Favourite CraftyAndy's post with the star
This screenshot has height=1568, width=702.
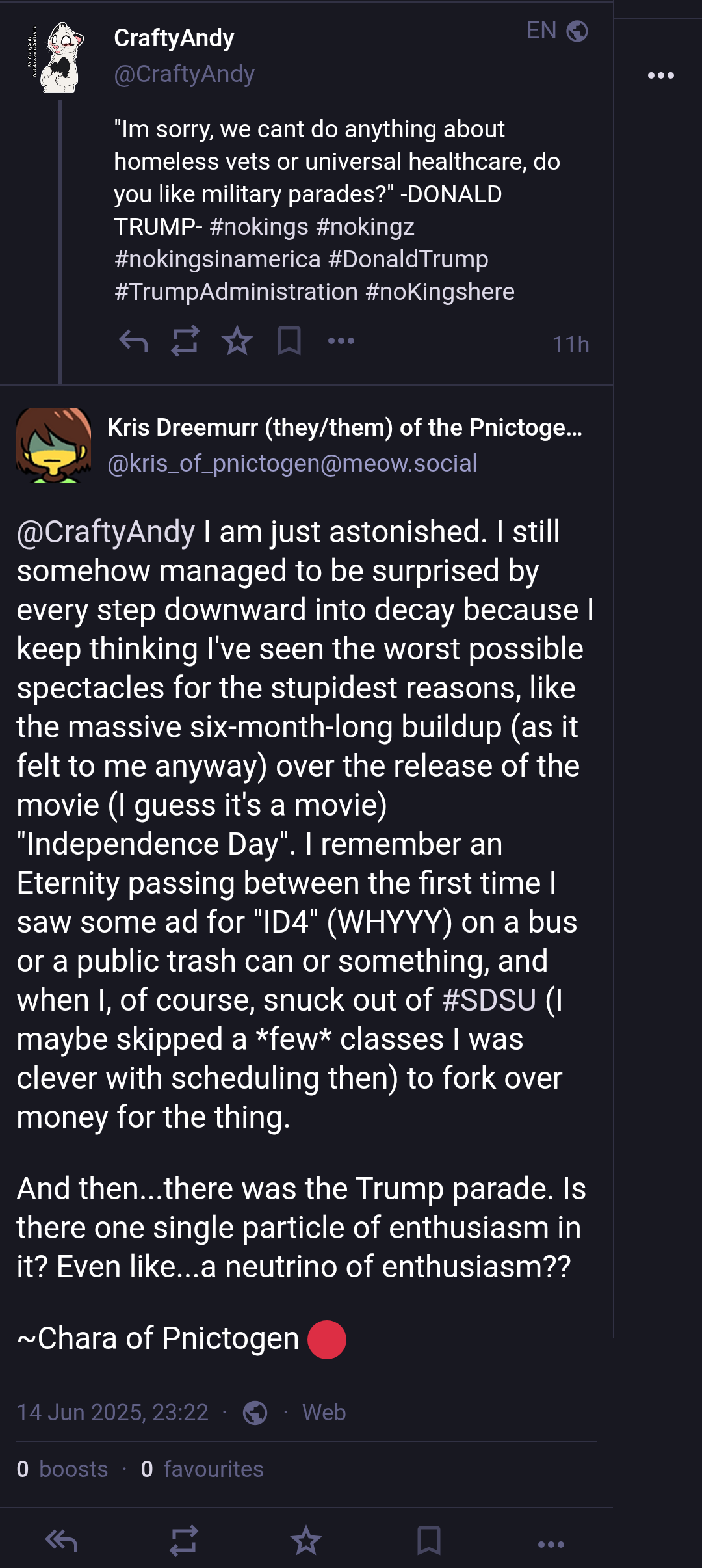pos(237,341)
